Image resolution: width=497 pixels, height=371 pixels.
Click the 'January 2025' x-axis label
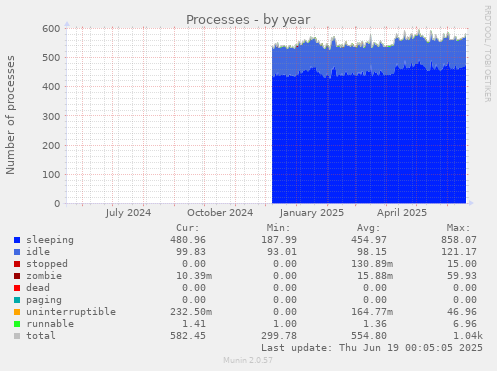coord(312,213)
